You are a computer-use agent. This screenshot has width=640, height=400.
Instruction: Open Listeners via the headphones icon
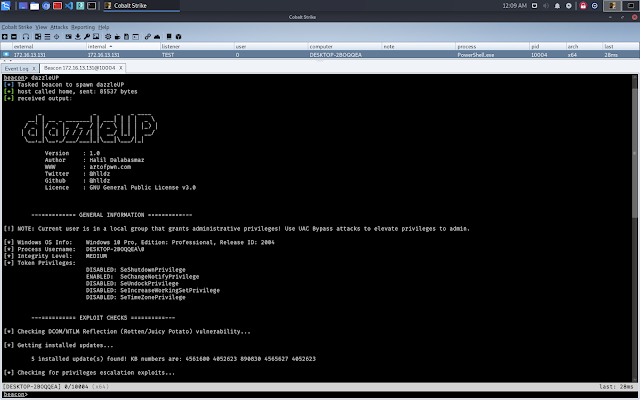tap(26, 37)
